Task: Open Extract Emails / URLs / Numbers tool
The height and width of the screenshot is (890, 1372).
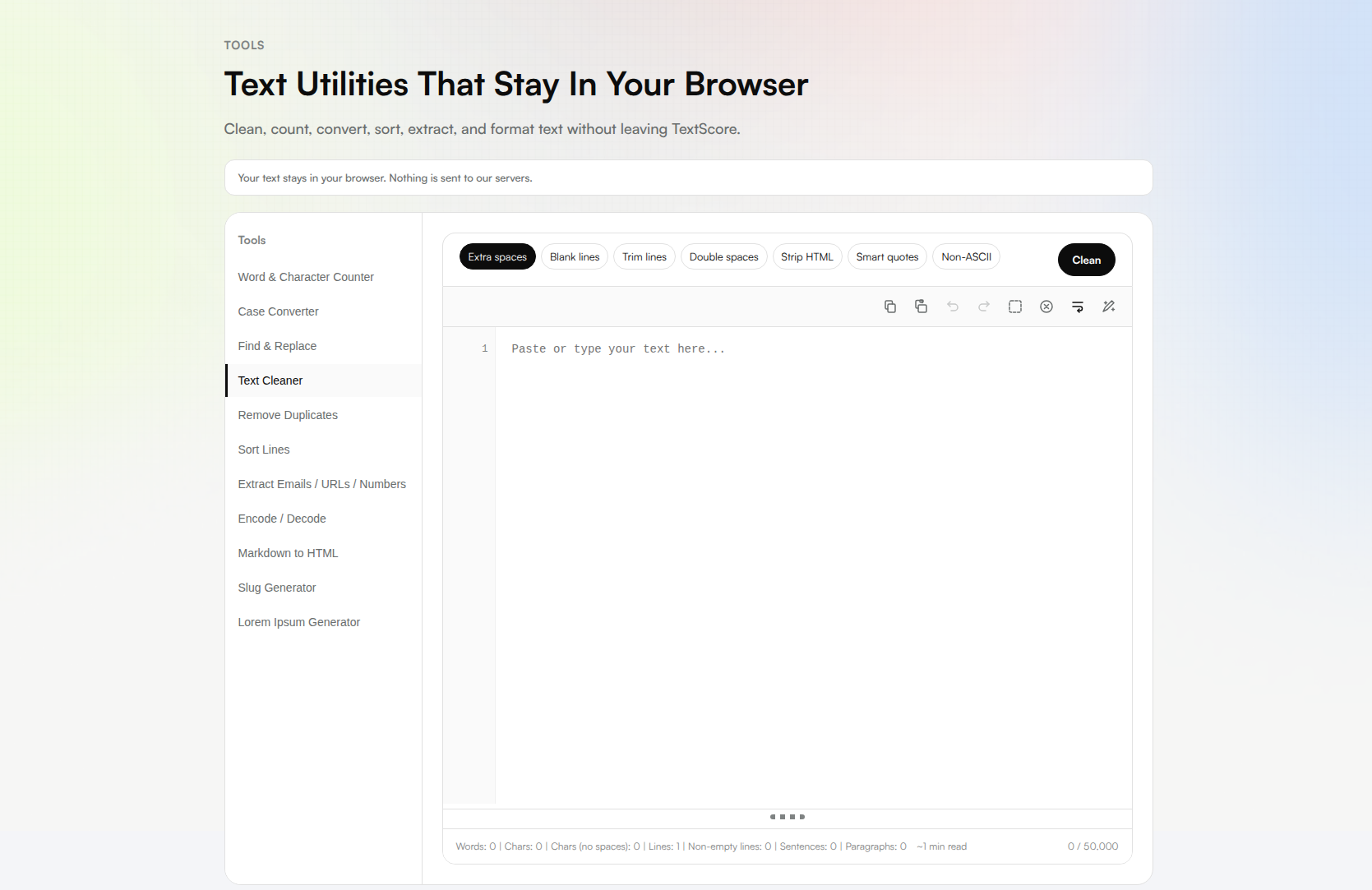Action: click(323, 484)
